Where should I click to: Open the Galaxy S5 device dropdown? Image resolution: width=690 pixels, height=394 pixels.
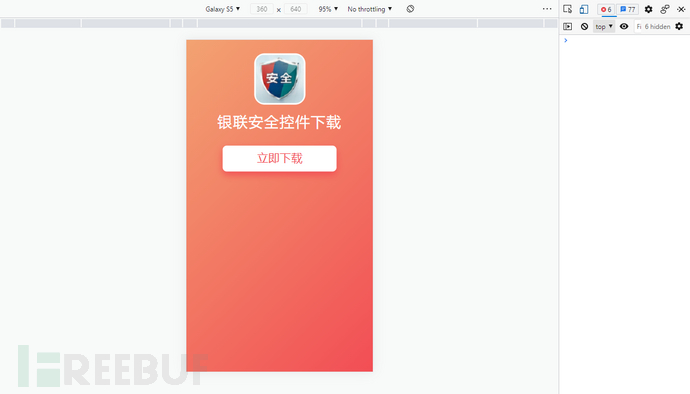tap(223, 9)
